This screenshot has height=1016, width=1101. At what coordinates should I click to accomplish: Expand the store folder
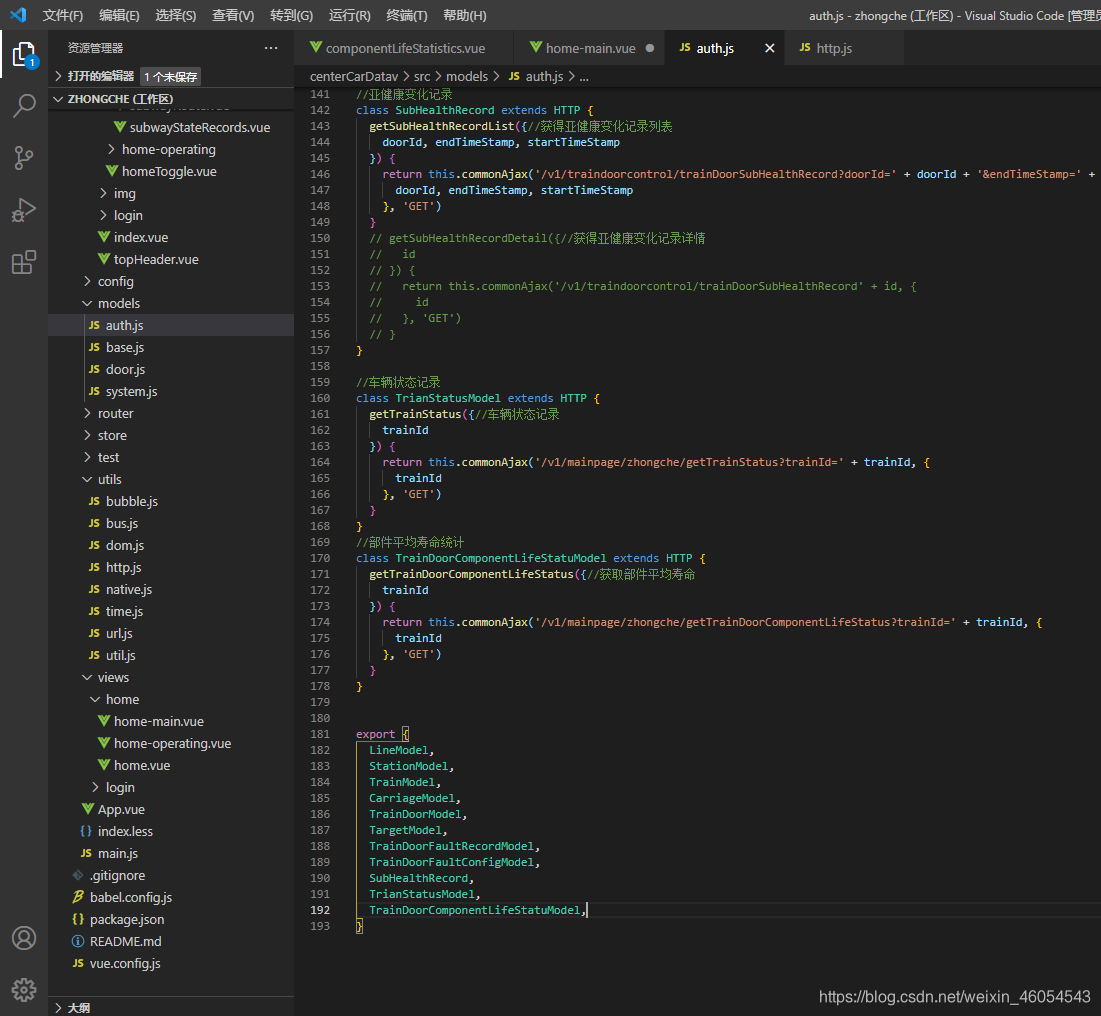(112, 435)
